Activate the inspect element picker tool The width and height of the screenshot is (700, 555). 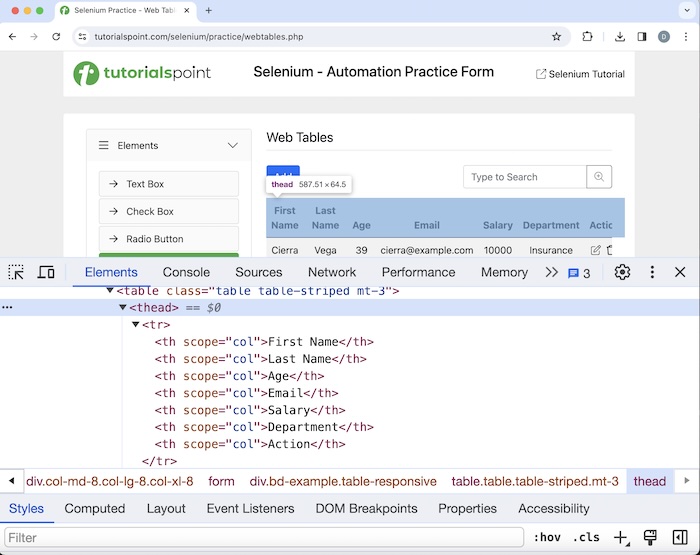16,272
